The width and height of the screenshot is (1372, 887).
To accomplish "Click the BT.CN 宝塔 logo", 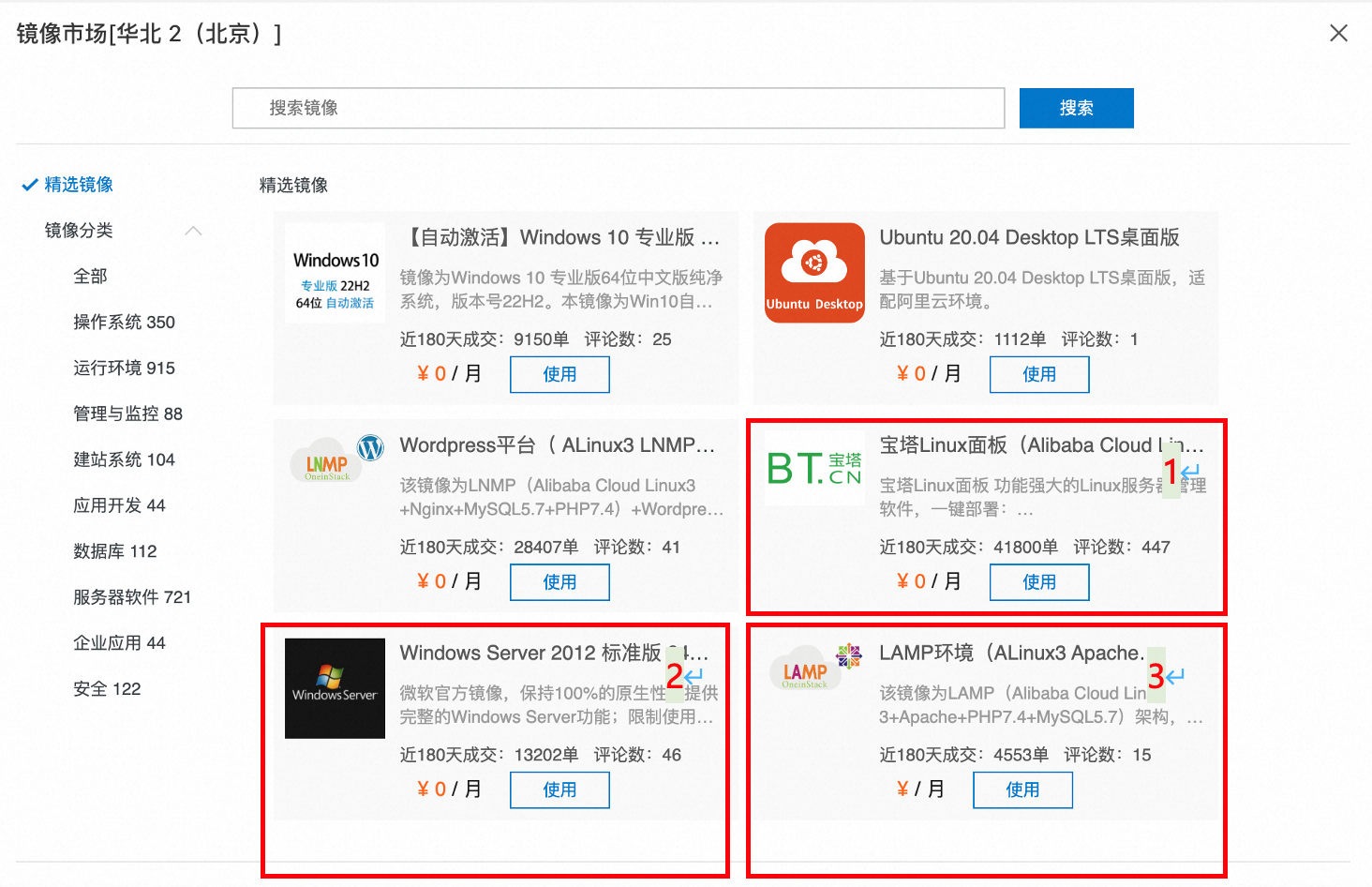I will click(814, 468).
